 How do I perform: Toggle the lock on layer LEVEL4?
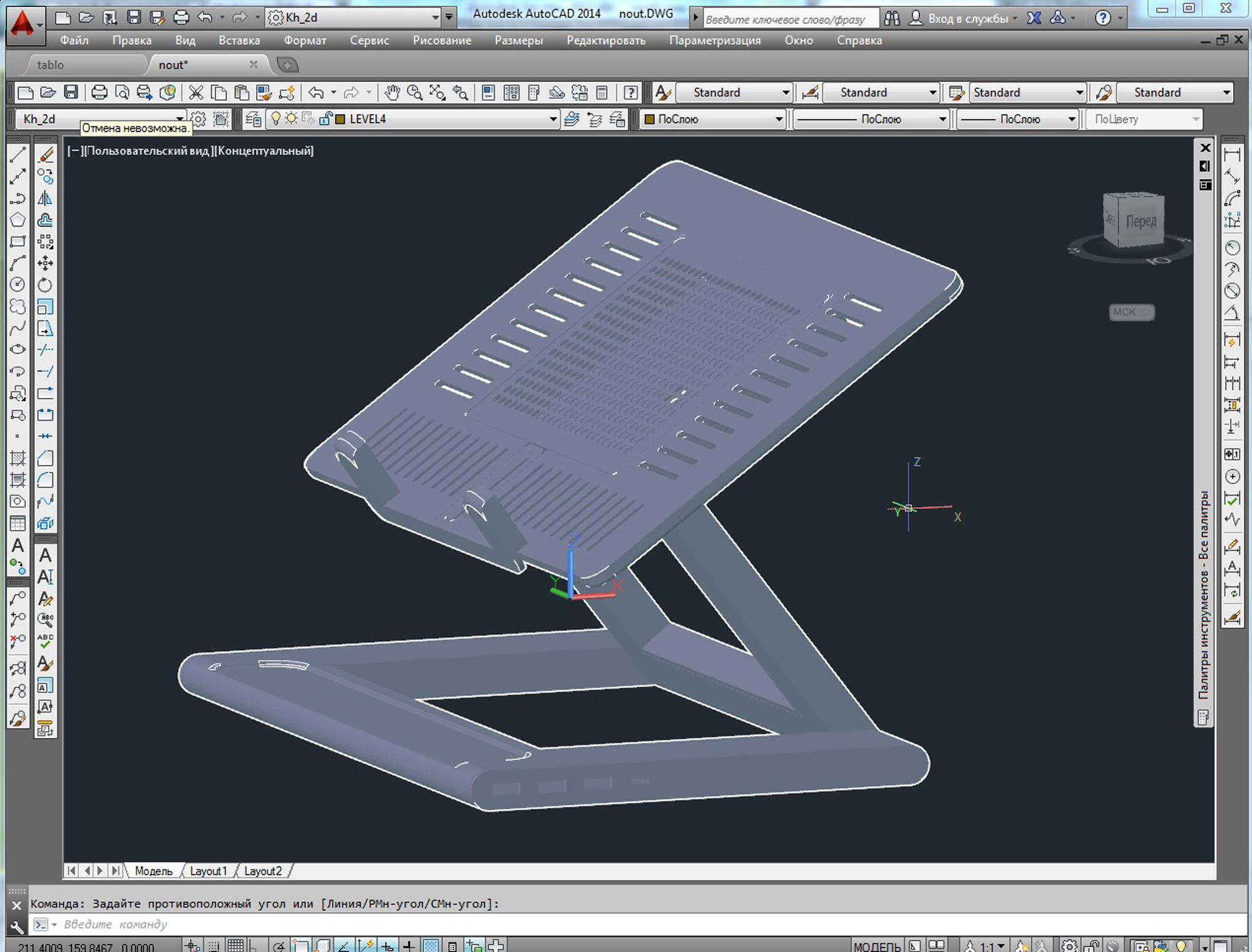326,119
